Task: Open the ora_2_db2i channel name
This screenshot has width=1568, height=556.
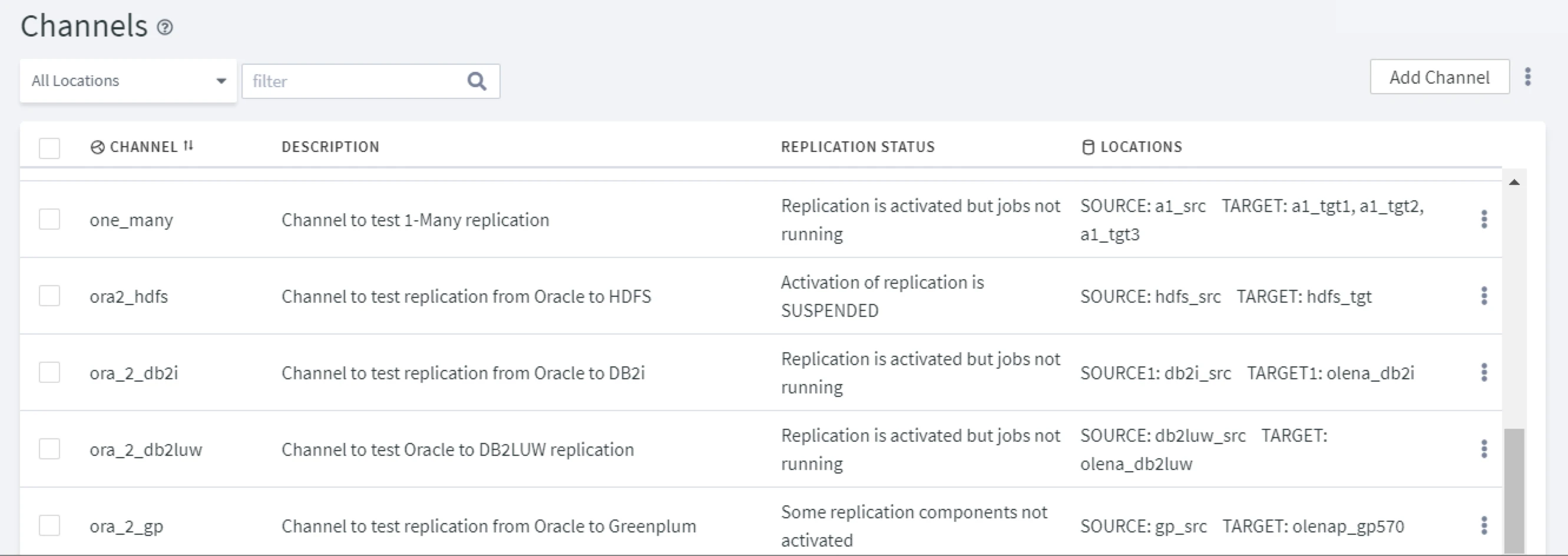Action: pyautogui.click(x=134, y=373)
